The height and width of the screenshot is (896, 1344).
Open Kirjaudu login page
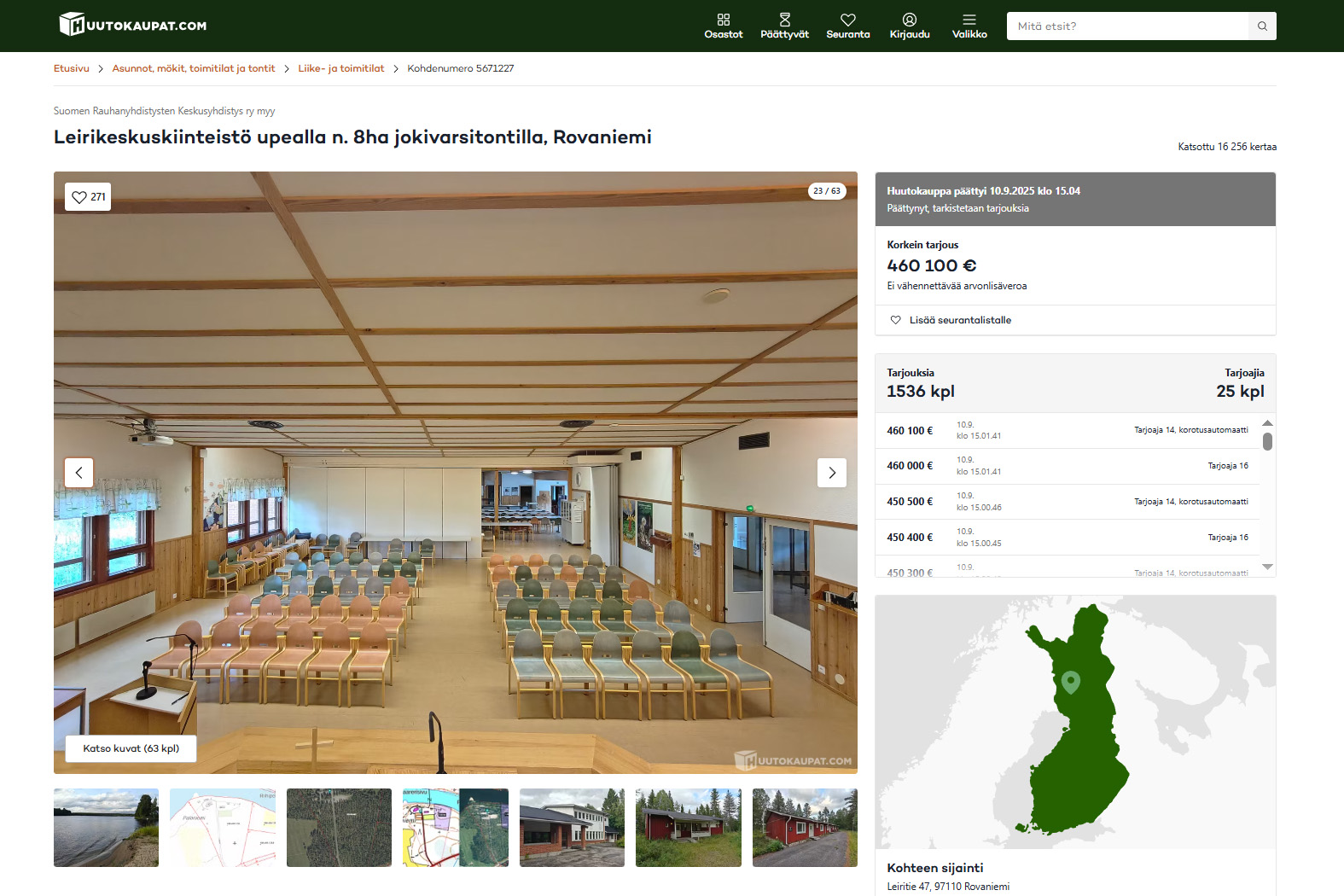point(910,26)
